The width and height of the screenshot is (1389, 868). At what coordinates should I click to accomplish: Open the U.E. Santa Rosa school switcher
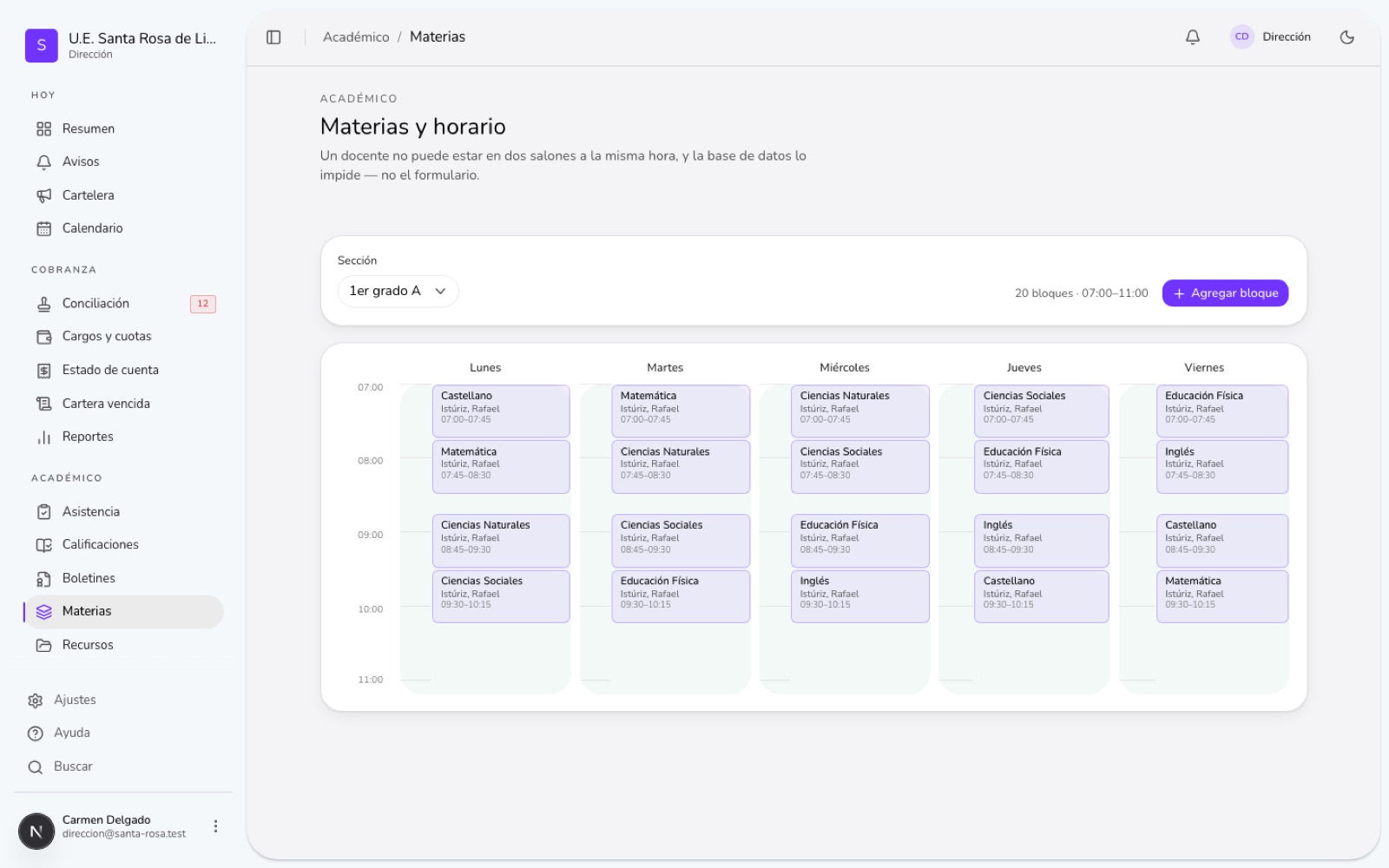click(122, 45)
